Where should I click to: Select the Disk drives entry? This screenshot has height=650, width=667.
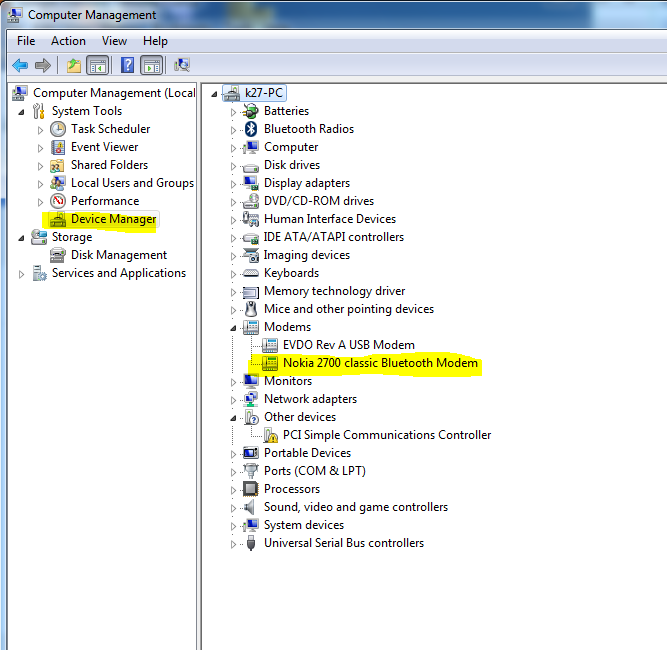point(292,165)
